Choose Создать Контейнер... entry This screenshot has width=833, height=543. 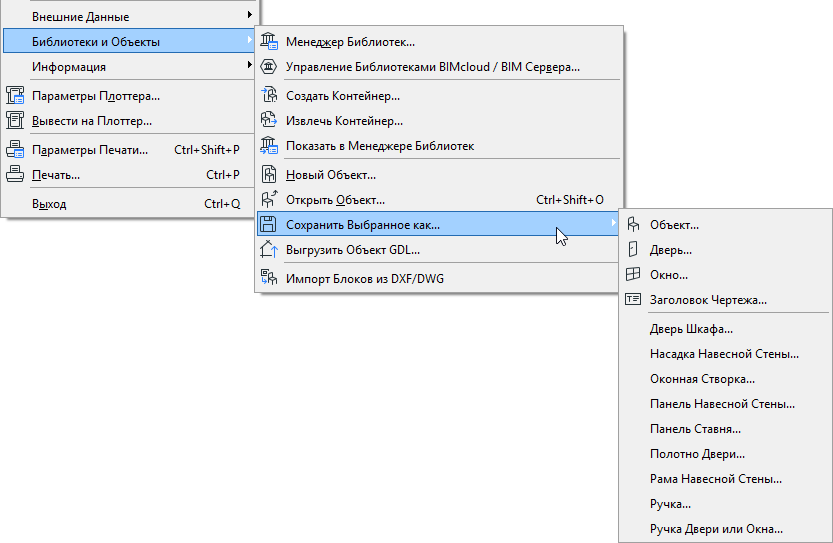coord(438,96)
